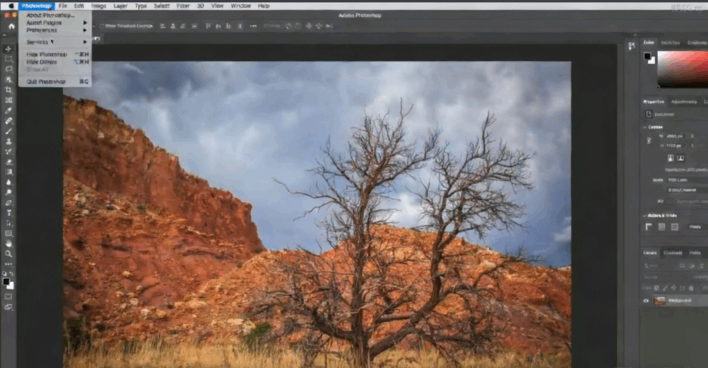Image resolution: width=708 pixels, height=368 pixels.
Task: Select the Zoom tool
Action: 8,254
